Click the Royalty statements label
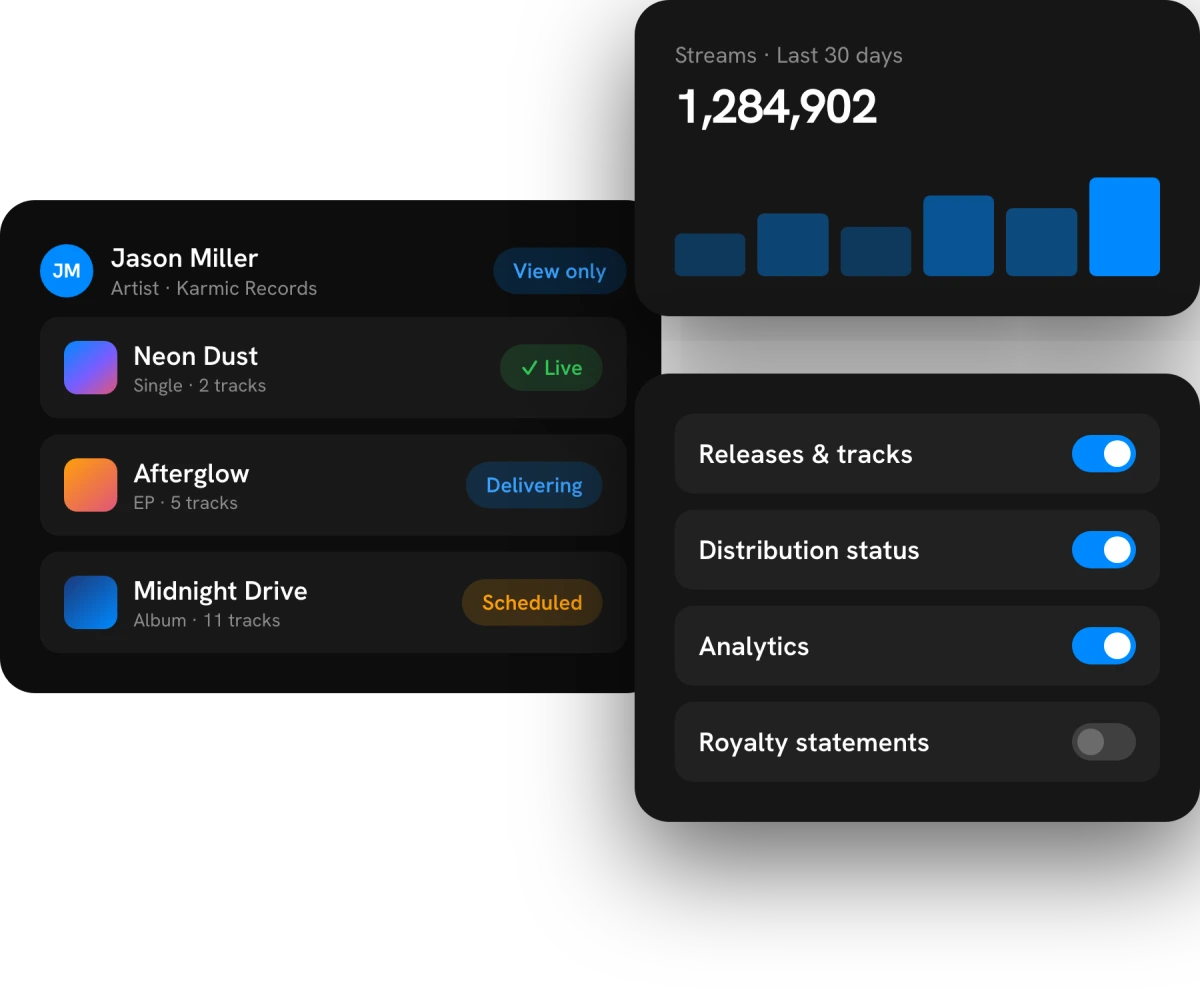Viewport: 1200px width, 990px height. 814,743
